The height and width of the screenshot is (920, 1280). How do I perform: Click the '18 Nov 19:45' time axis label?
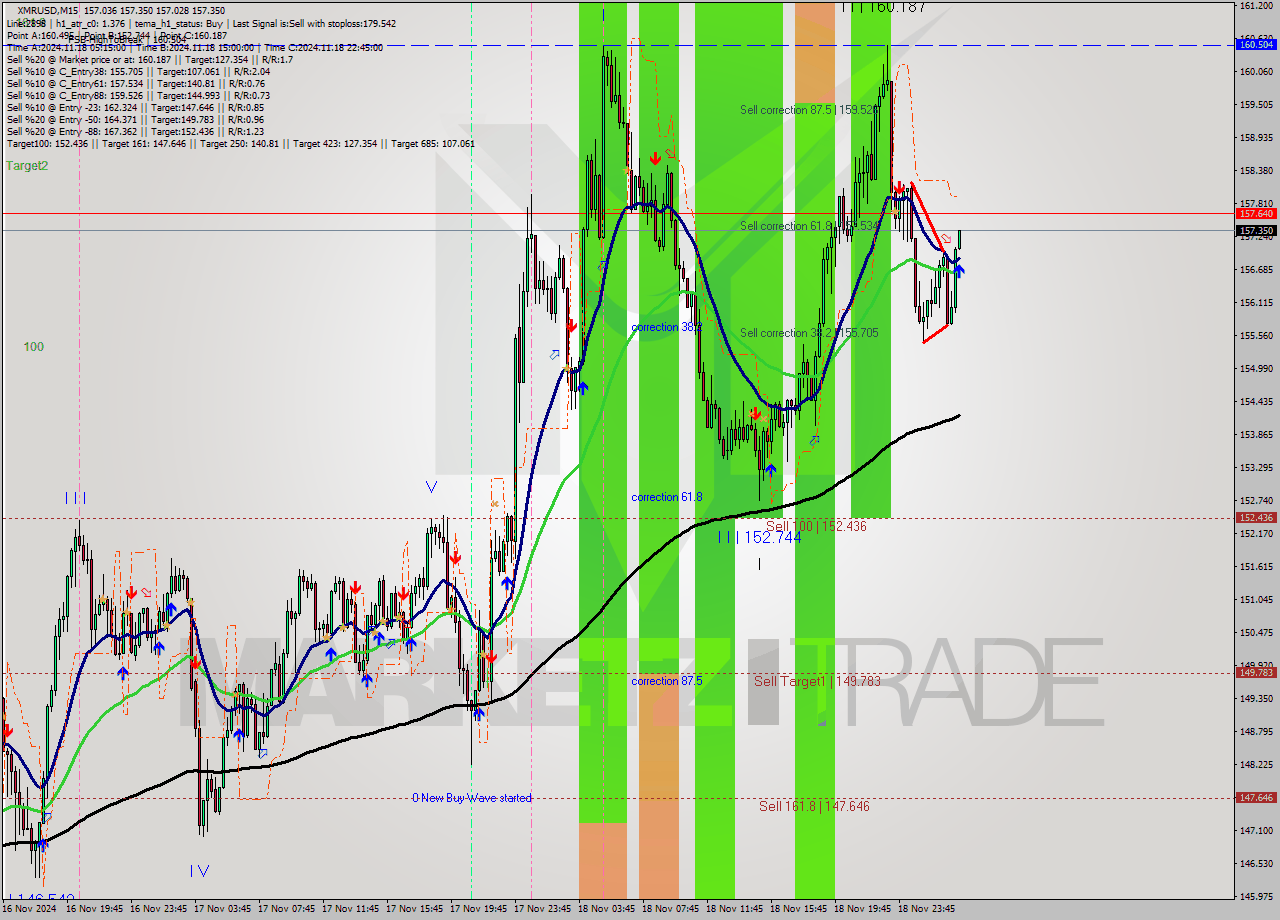pyautogui.click(x=863, y=910)
